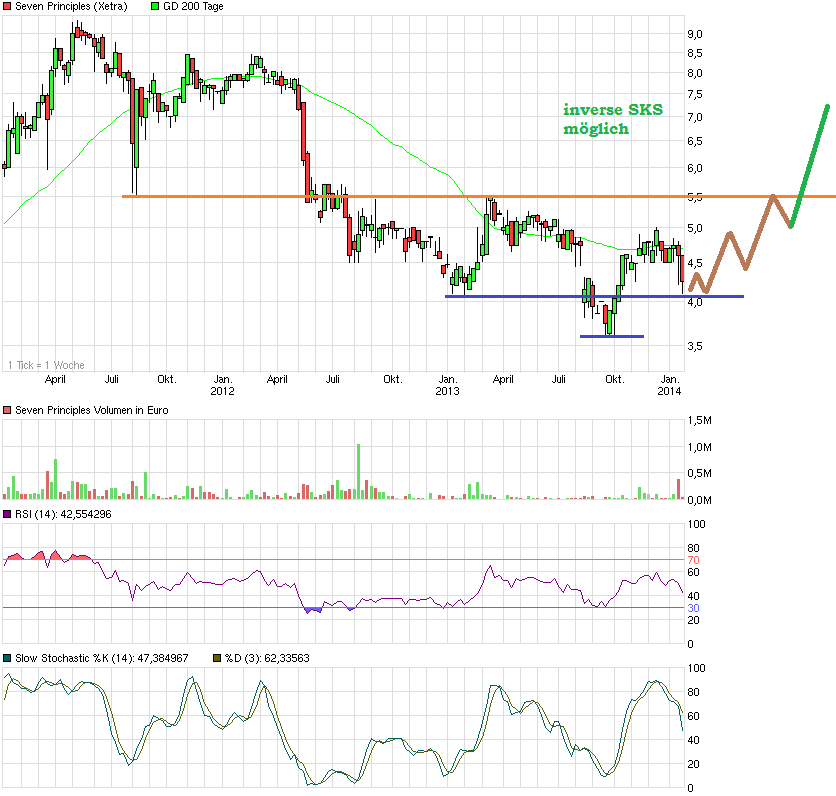Click the '9,0' price axis label
This screenshot has height=796, width=836.
695,34
